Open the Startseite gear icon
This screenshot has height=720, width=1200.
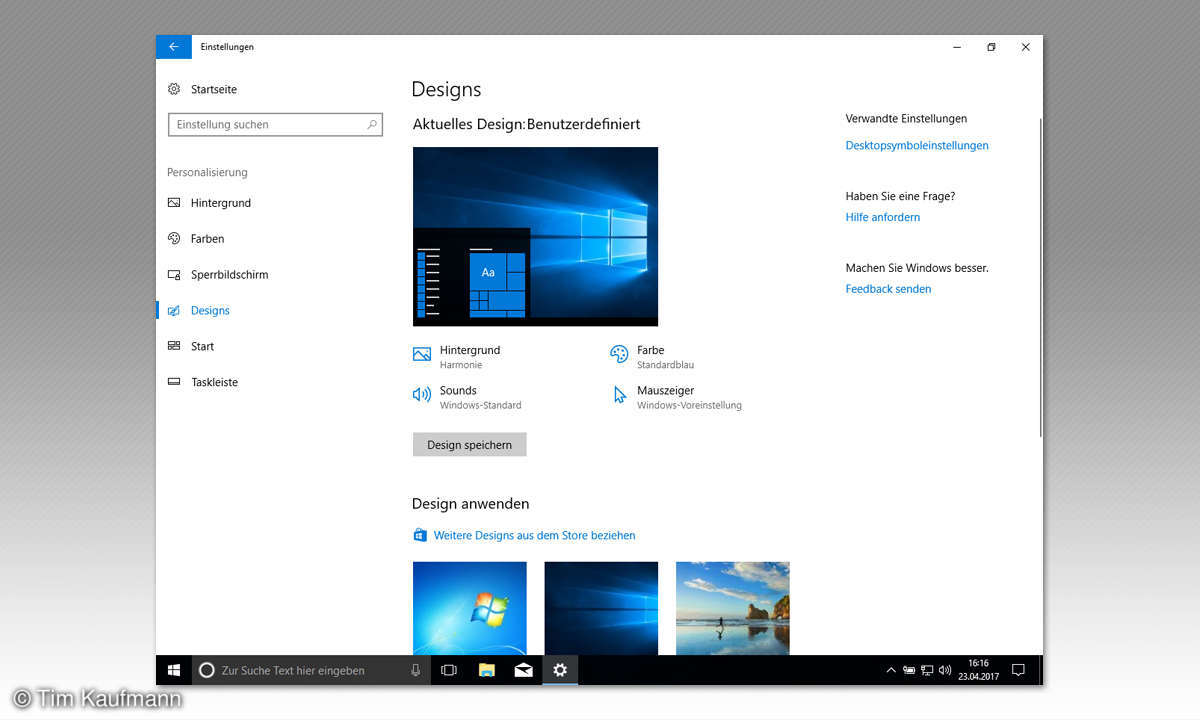point(174,89)
